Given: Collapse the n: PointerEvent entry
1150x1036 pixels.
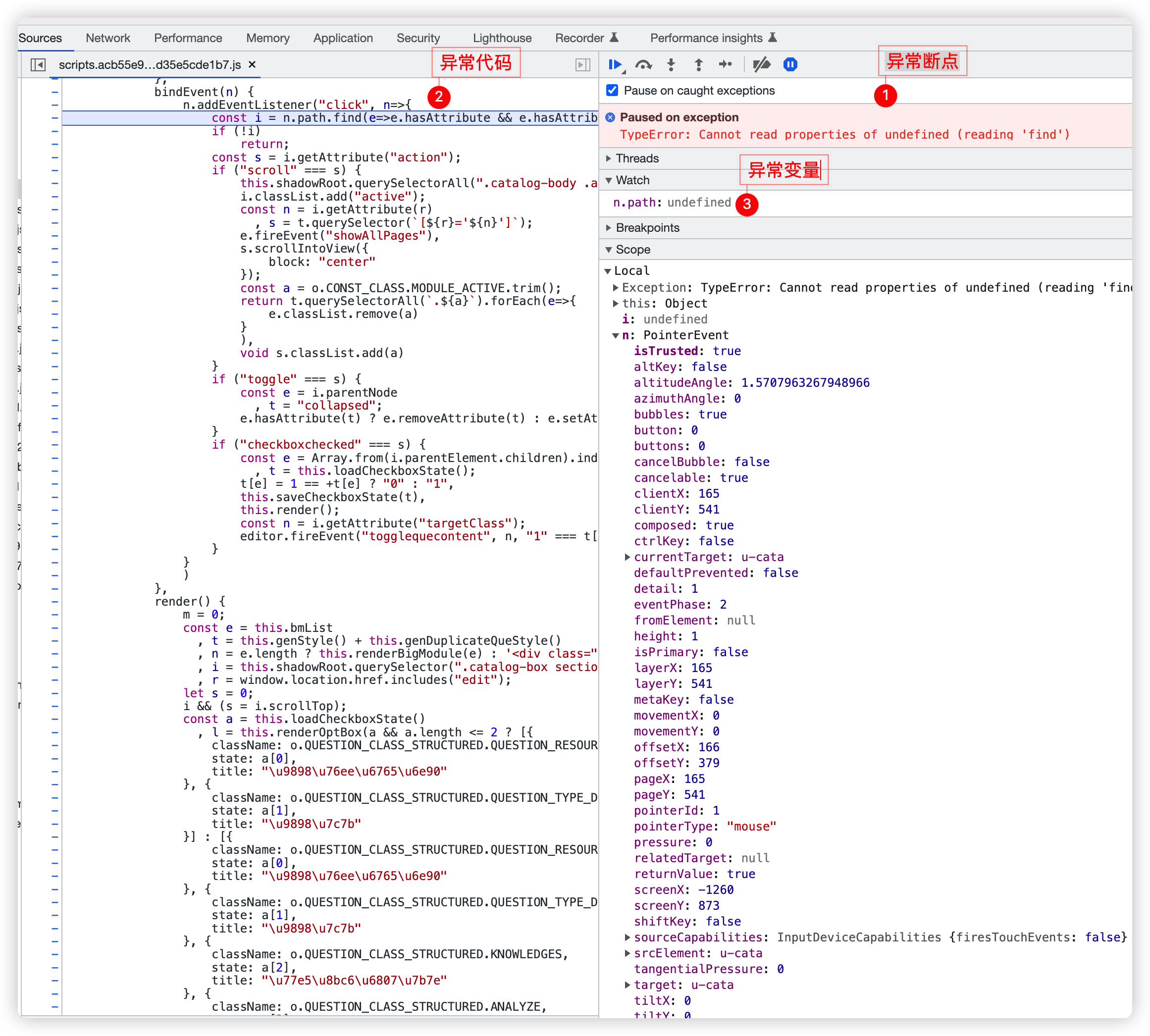Looking at the screenshot, I should click(616, 335).
